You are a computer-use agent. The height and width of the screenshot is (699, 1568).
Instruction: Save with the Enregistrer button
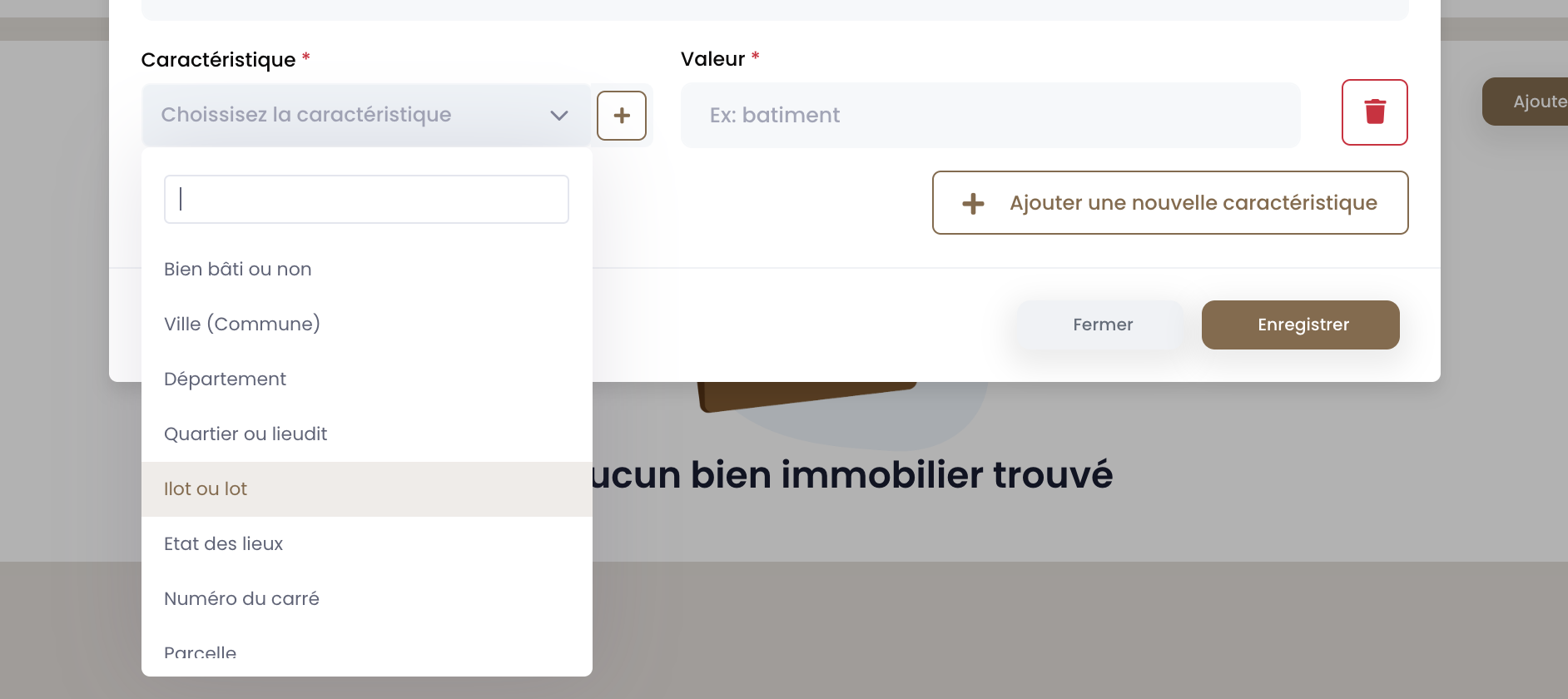1301,325
